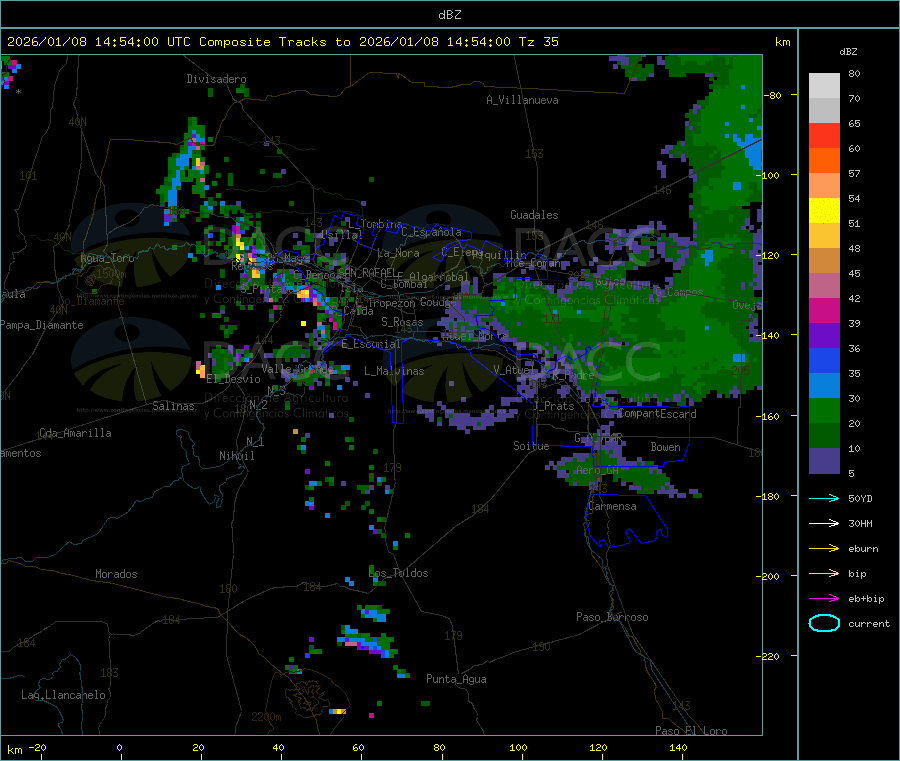Click the 'Soitue' map label
The height and width of the screenshot is (761, 900).
(x=531, y=446)
